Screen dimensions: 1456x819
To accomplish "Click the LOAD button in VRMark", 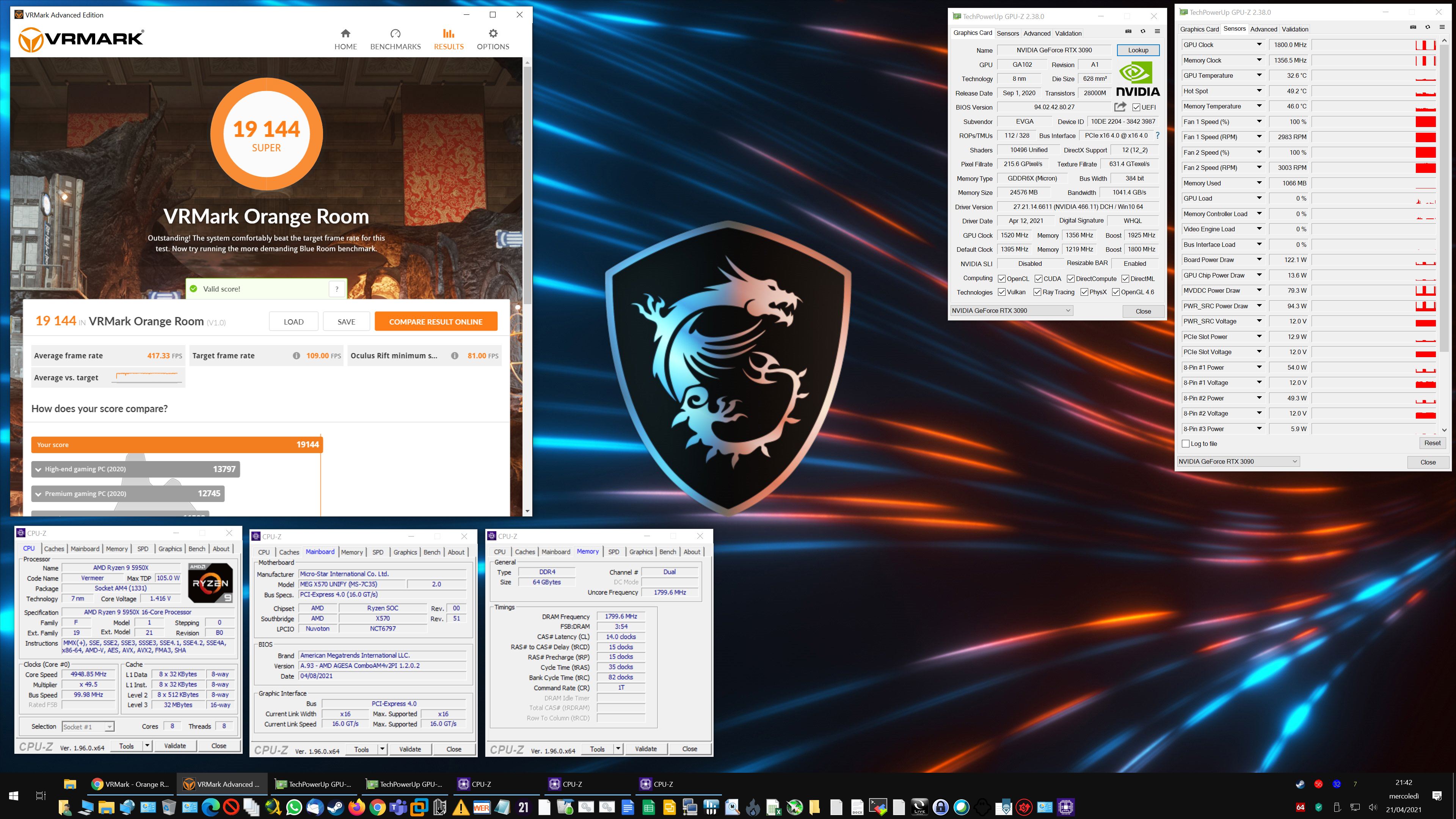I will (293, 322).
